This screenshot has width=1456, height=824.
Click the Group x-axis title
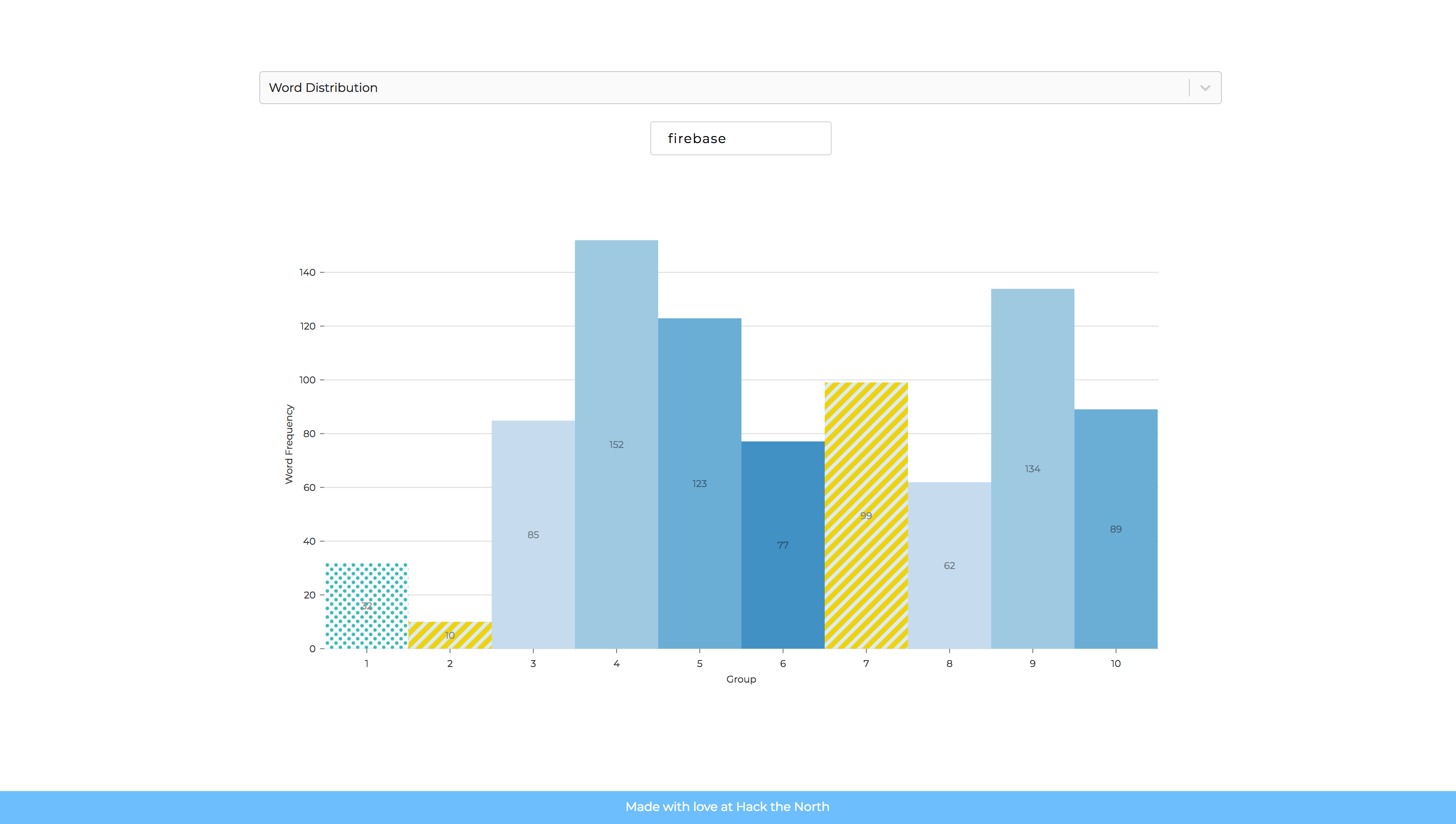[x=741, y=679]
